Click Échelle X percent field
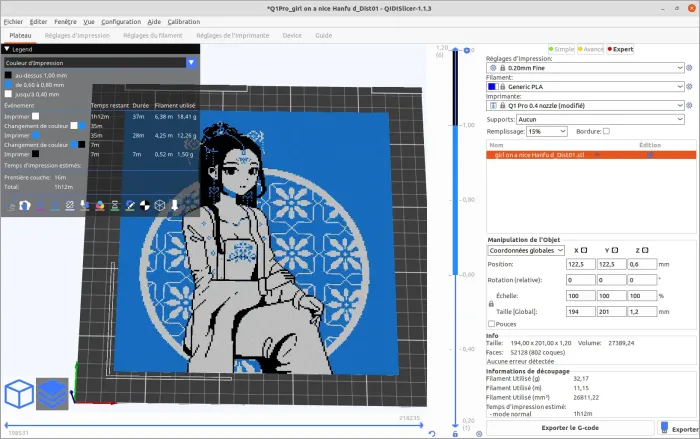This screenshot has width=700, height=439. 580,296
